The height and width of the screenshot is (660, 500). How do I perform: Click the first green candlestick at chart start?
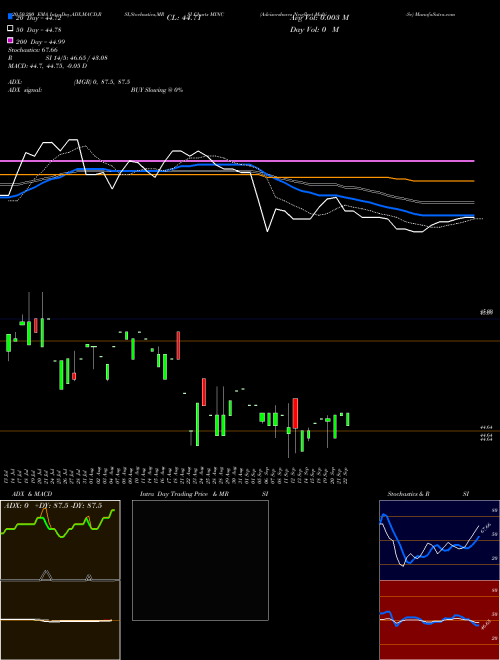(8, 343)
